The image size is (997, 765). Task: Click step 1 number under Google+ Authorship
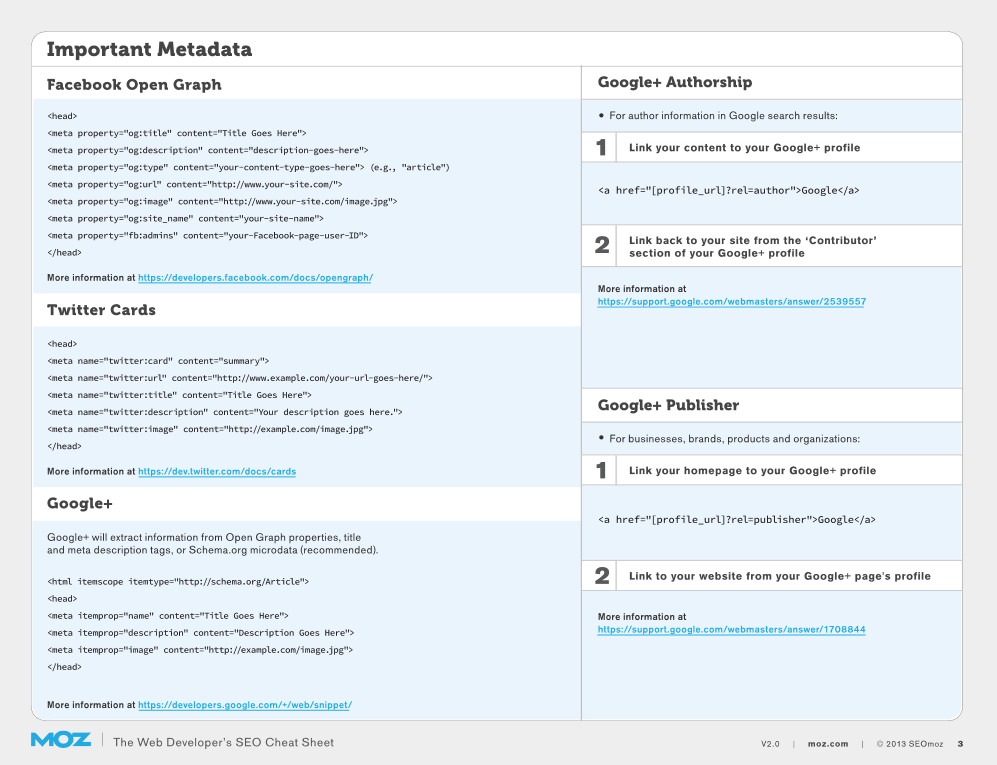point(601,148)
